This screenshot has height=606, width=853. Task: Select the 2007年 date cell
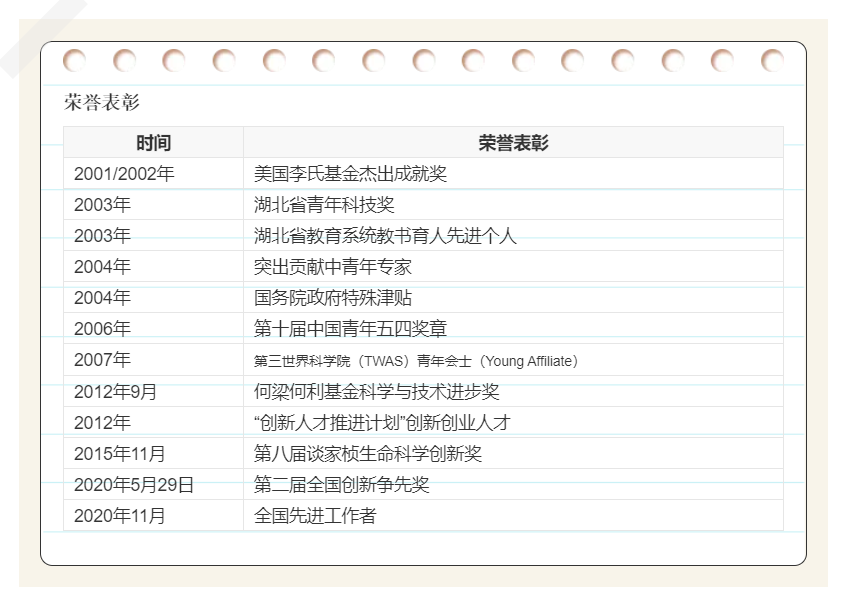point(102,360)
